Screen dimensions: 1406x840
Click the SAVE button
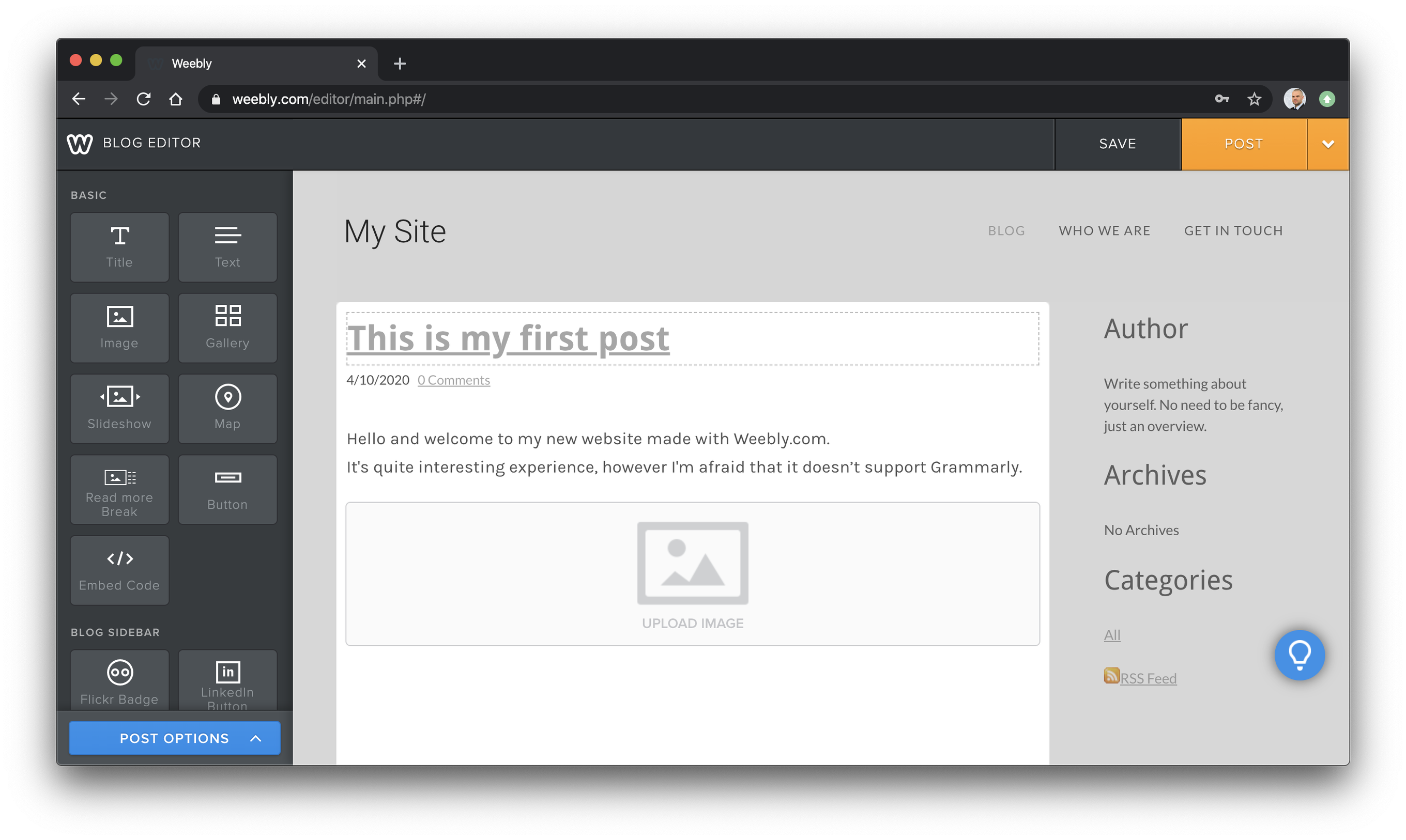(x=1117, y=144)
